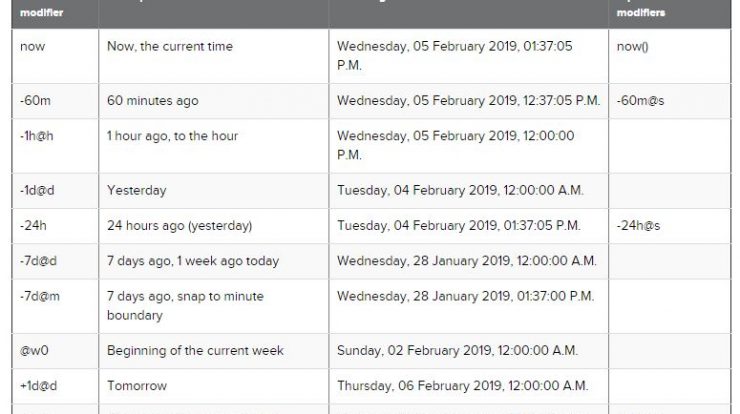Click 'Now, the current time' description
This screenshot has height=414, width=740.
click(170, 46)
